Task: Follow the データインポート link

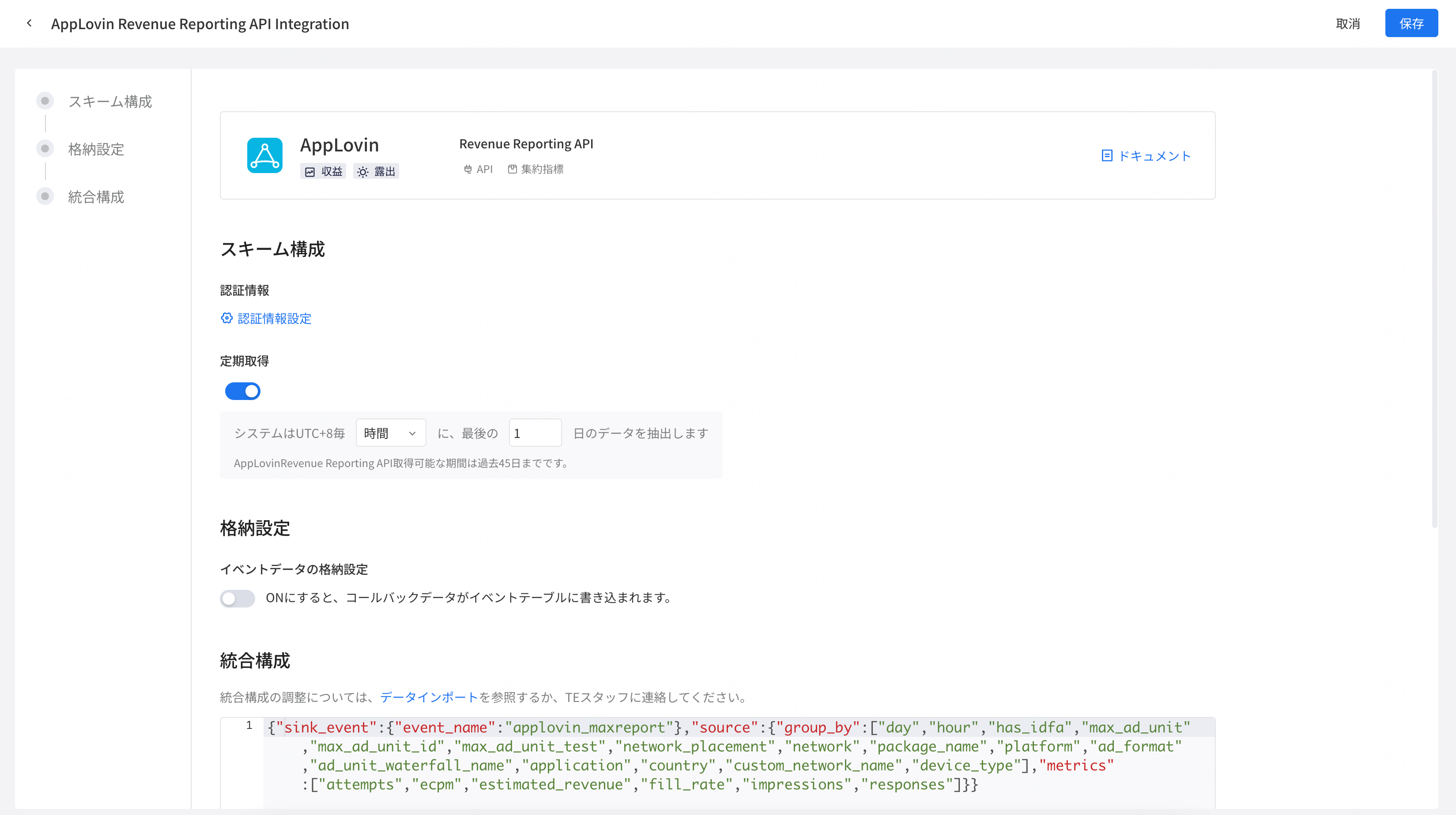Action: pyautogui.click(x=429, y=698)
